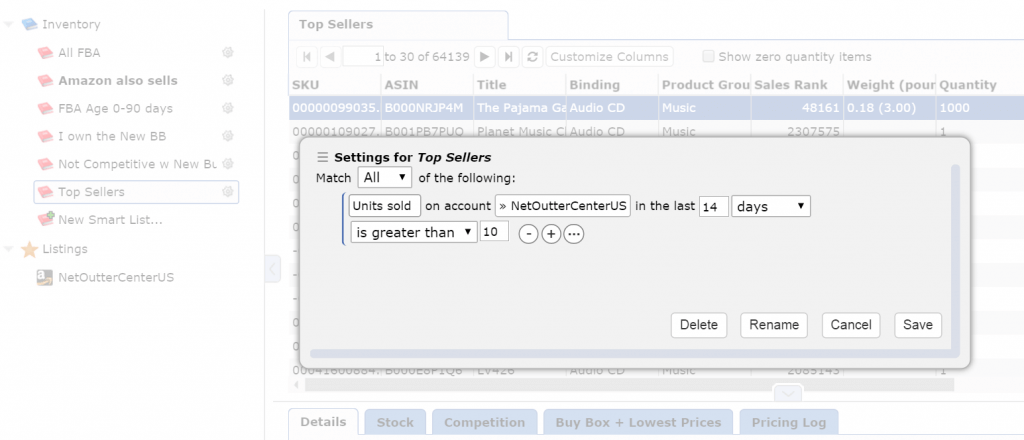This screenshot has width=1024, height=440.
Task: Open the Match All dropdown
Action: click(384, 177)
